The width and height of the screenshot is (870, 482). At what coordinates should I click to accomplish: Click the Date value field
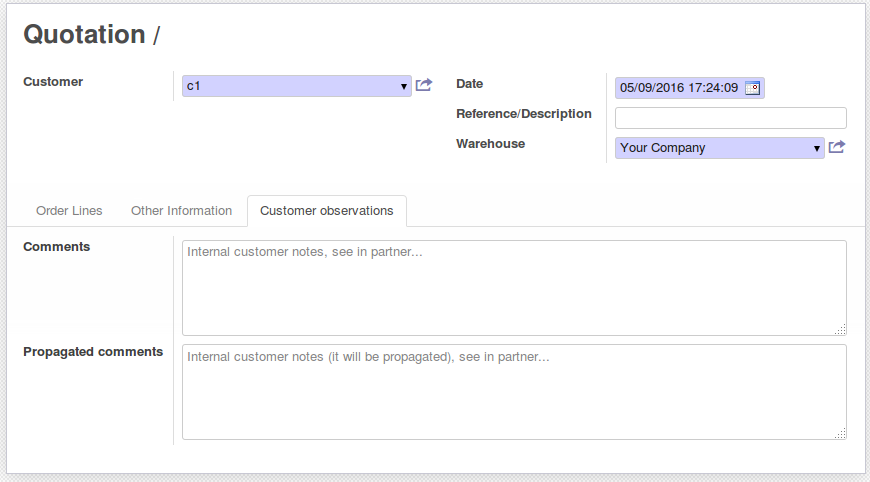coord(679,88)
